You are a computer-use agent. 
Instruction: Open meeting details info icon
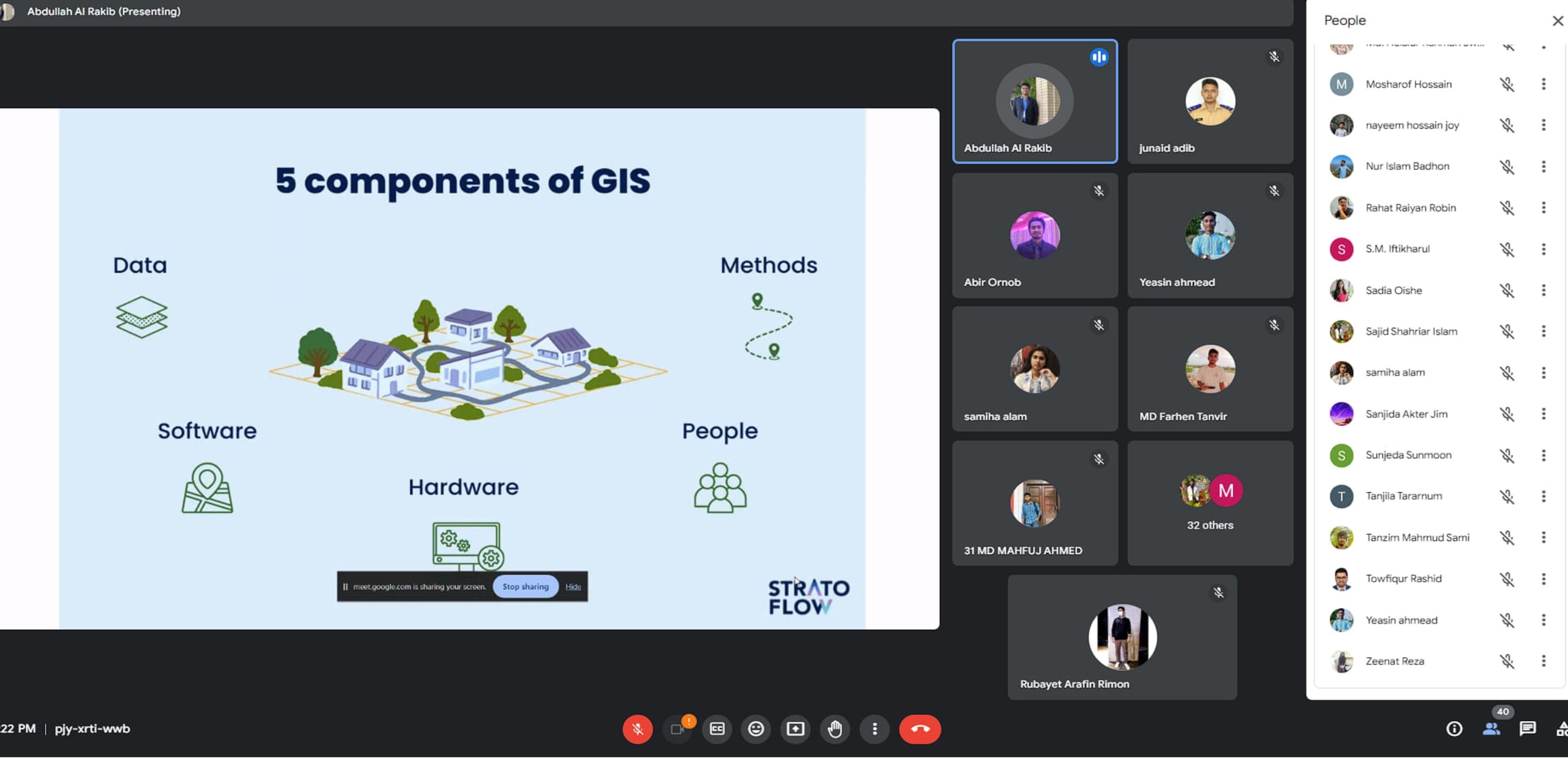tap(1454, 729)
